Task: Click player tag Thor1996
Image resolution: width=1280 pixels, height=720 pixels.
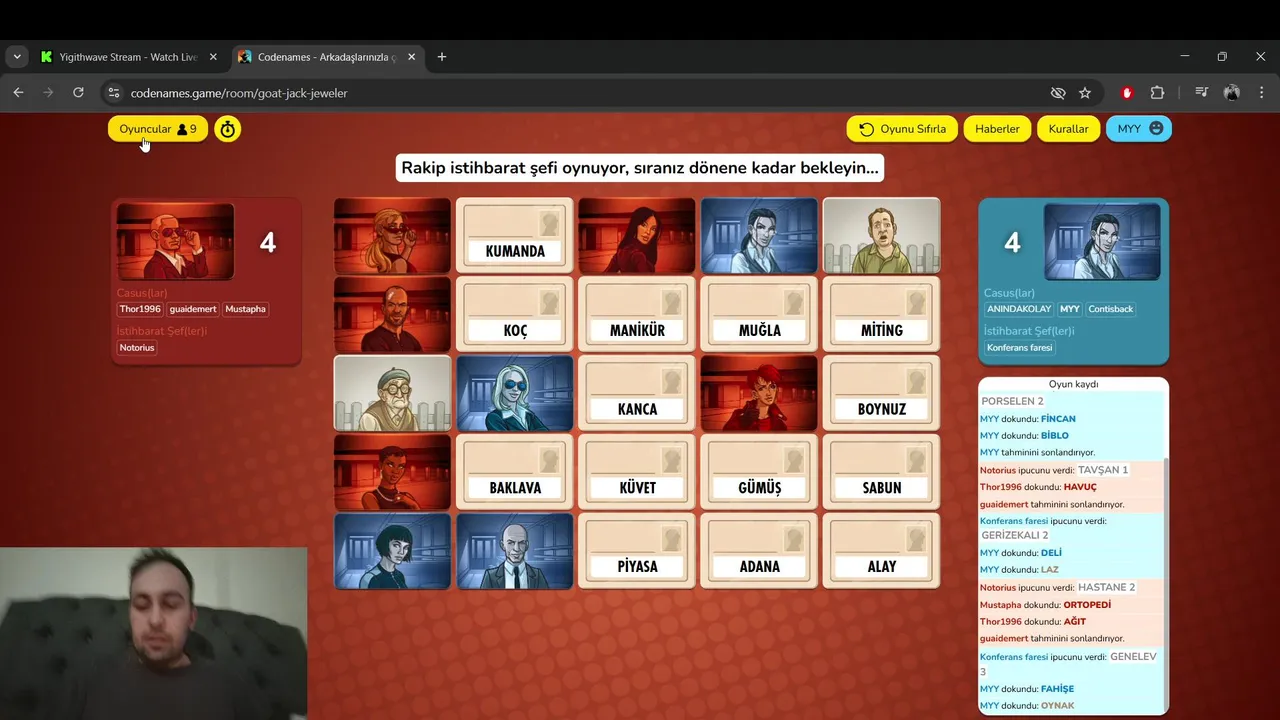Action: click(x=140, y=309)
